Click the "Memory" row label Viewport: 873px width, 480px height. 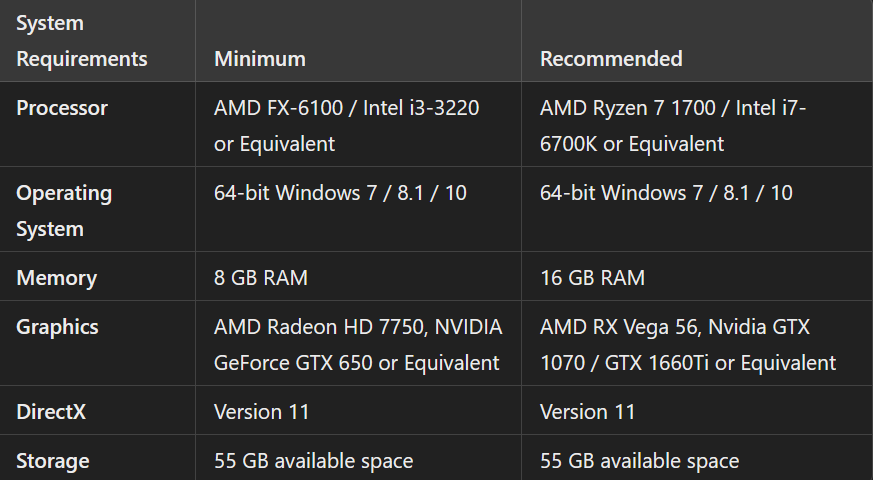pos(57,278)
